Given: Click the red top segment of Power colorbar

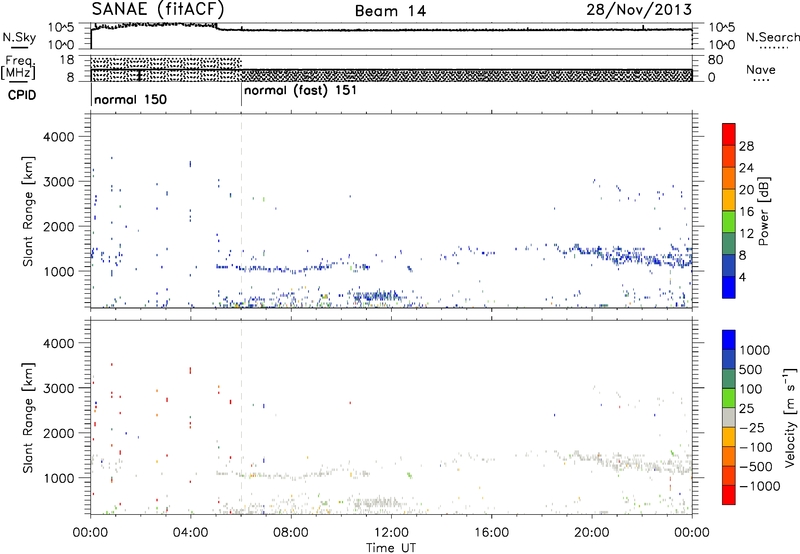Looking at the screenshot, I should 729,134.
